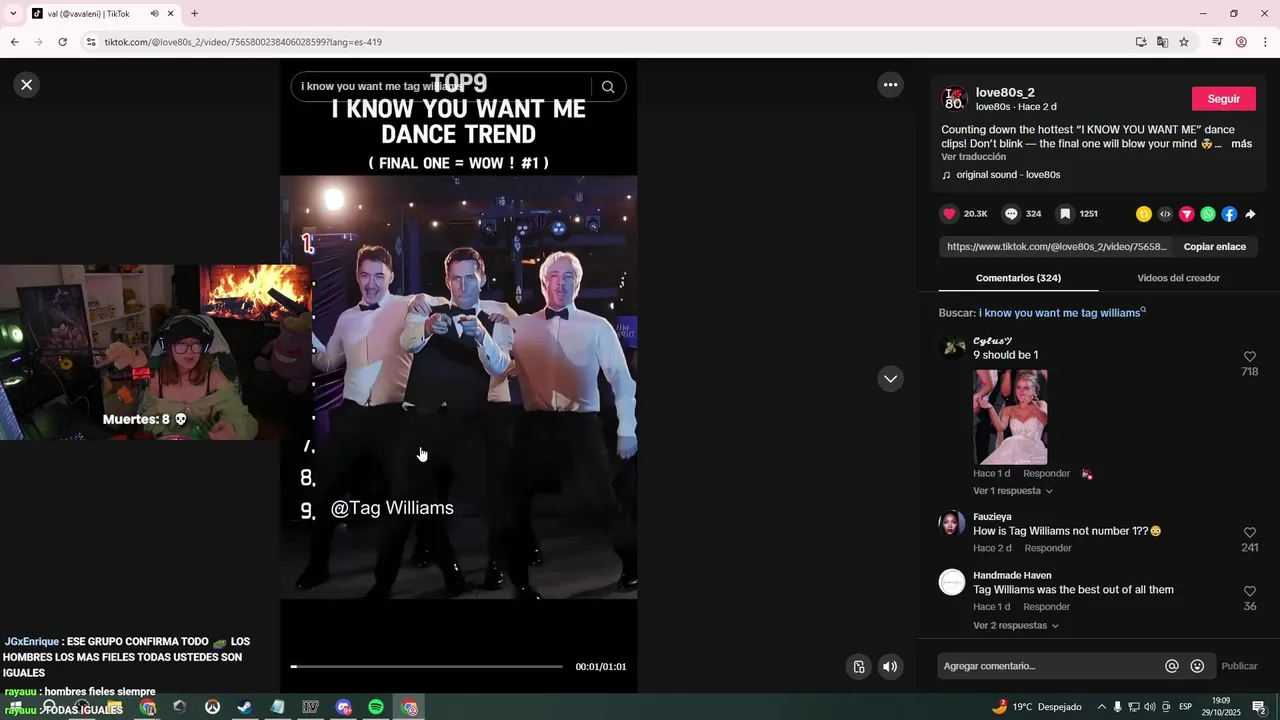This screenshot has height=720, width=1280.
Task: Click the address bar URL
Action: click(x=243, y=42)
